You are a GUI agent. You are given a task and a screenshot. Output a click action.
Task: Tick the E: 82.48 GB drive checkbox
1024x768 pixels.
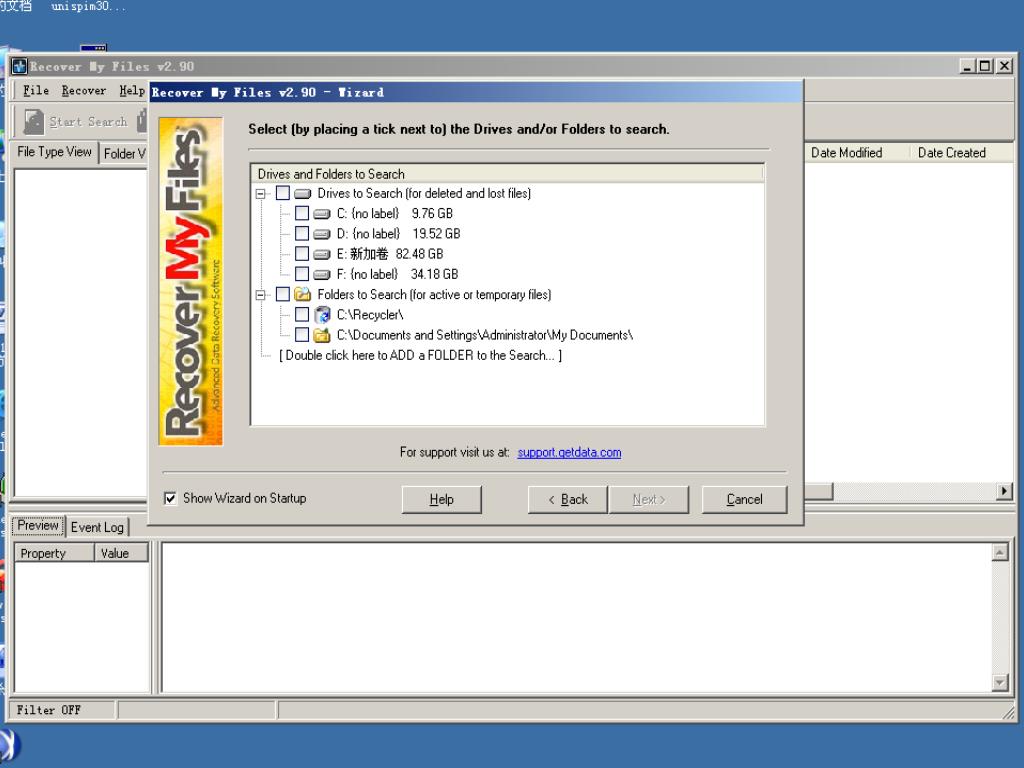(302, 253)
